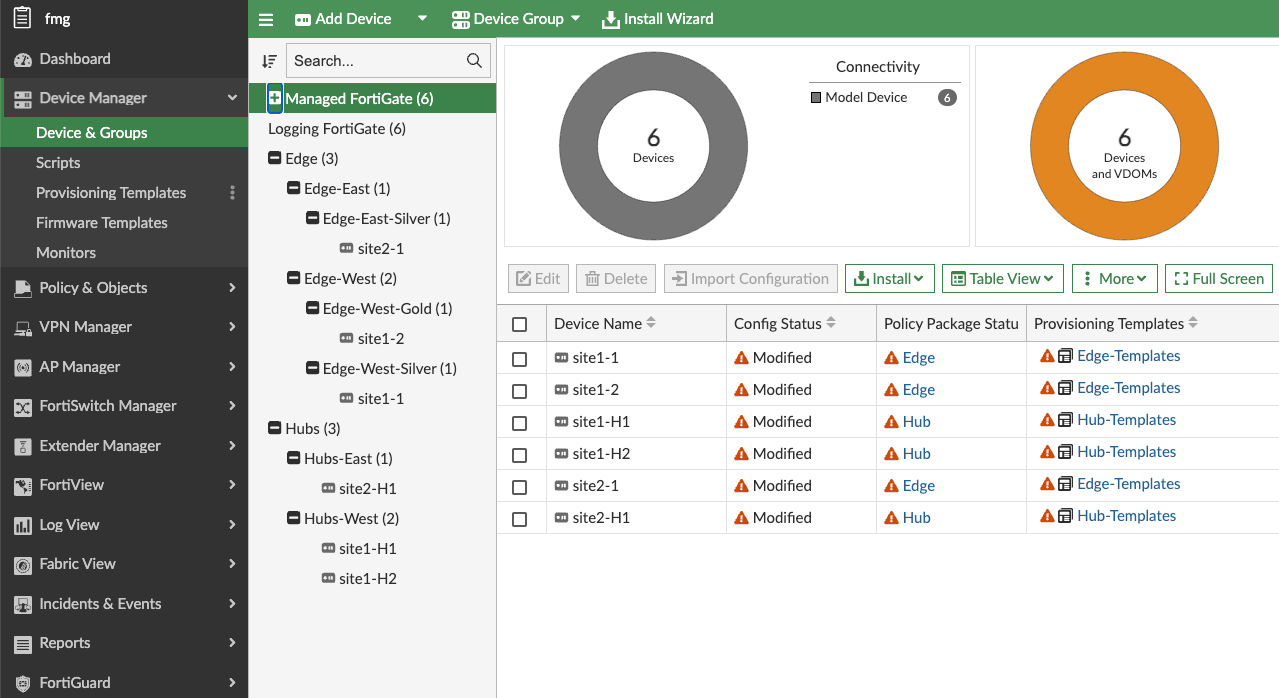Open the Table View dropdown
1279x698 pixels.
[x=1002, y=278]
